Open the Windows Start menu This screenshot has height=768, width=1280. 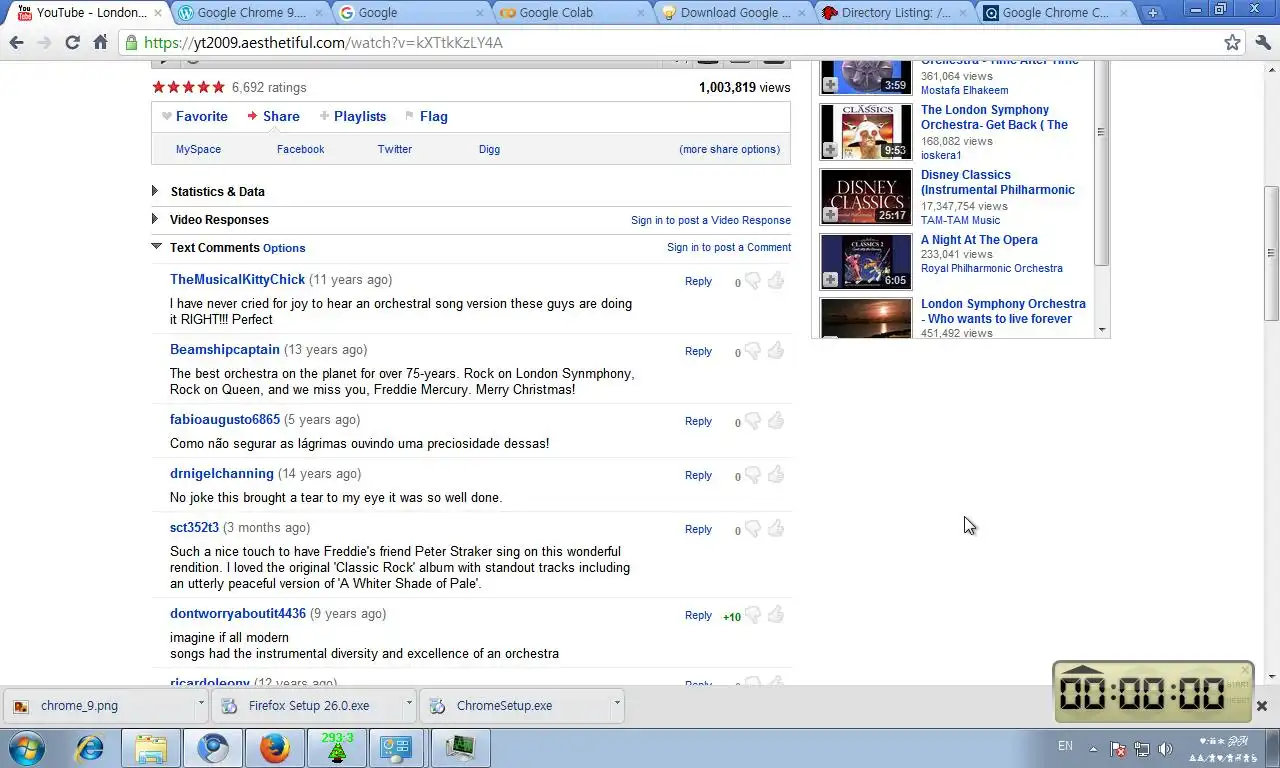25,748
